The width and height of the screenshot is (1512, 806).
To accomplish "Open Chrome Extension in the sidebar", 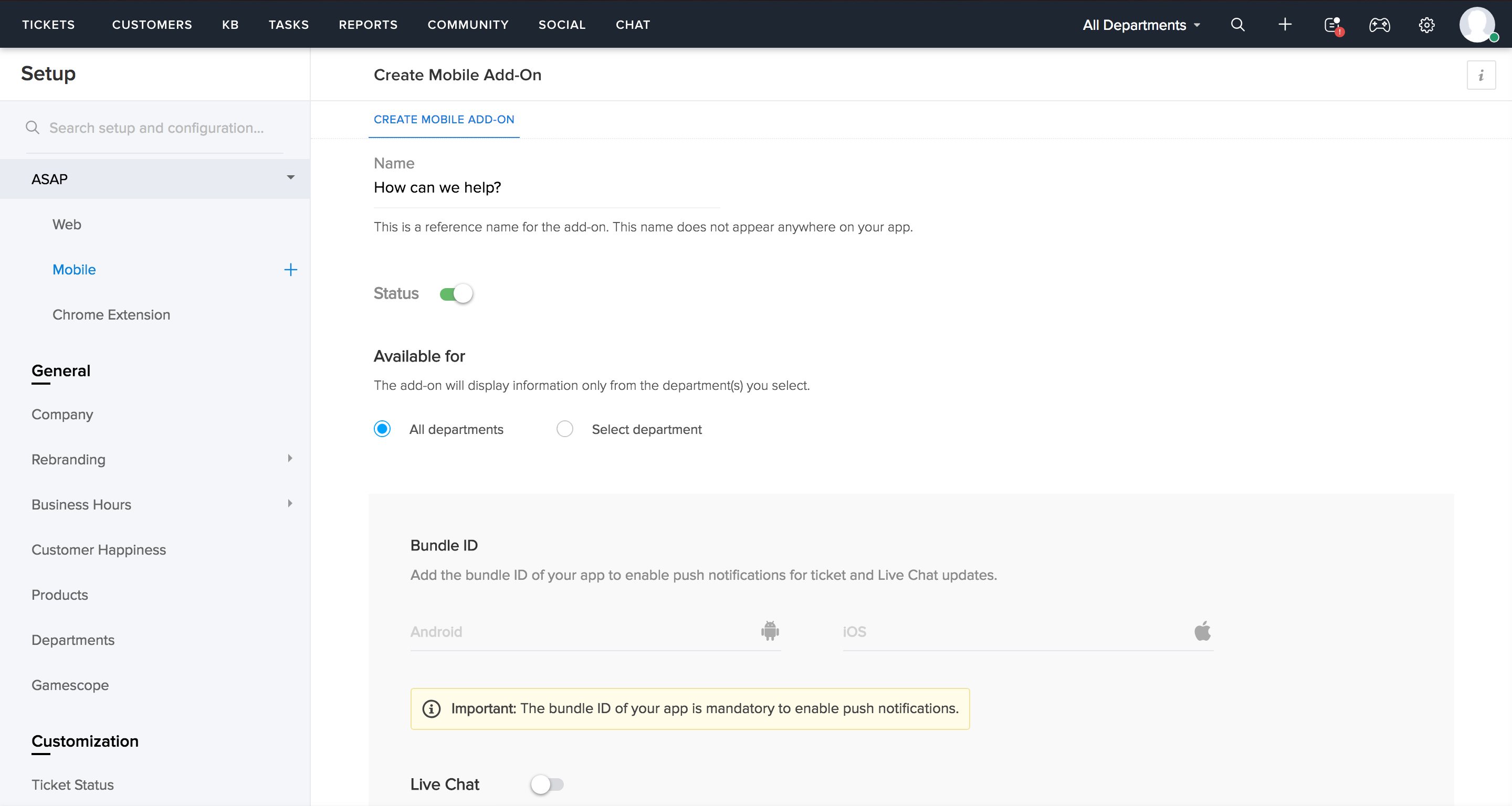I will pos(111,315).
